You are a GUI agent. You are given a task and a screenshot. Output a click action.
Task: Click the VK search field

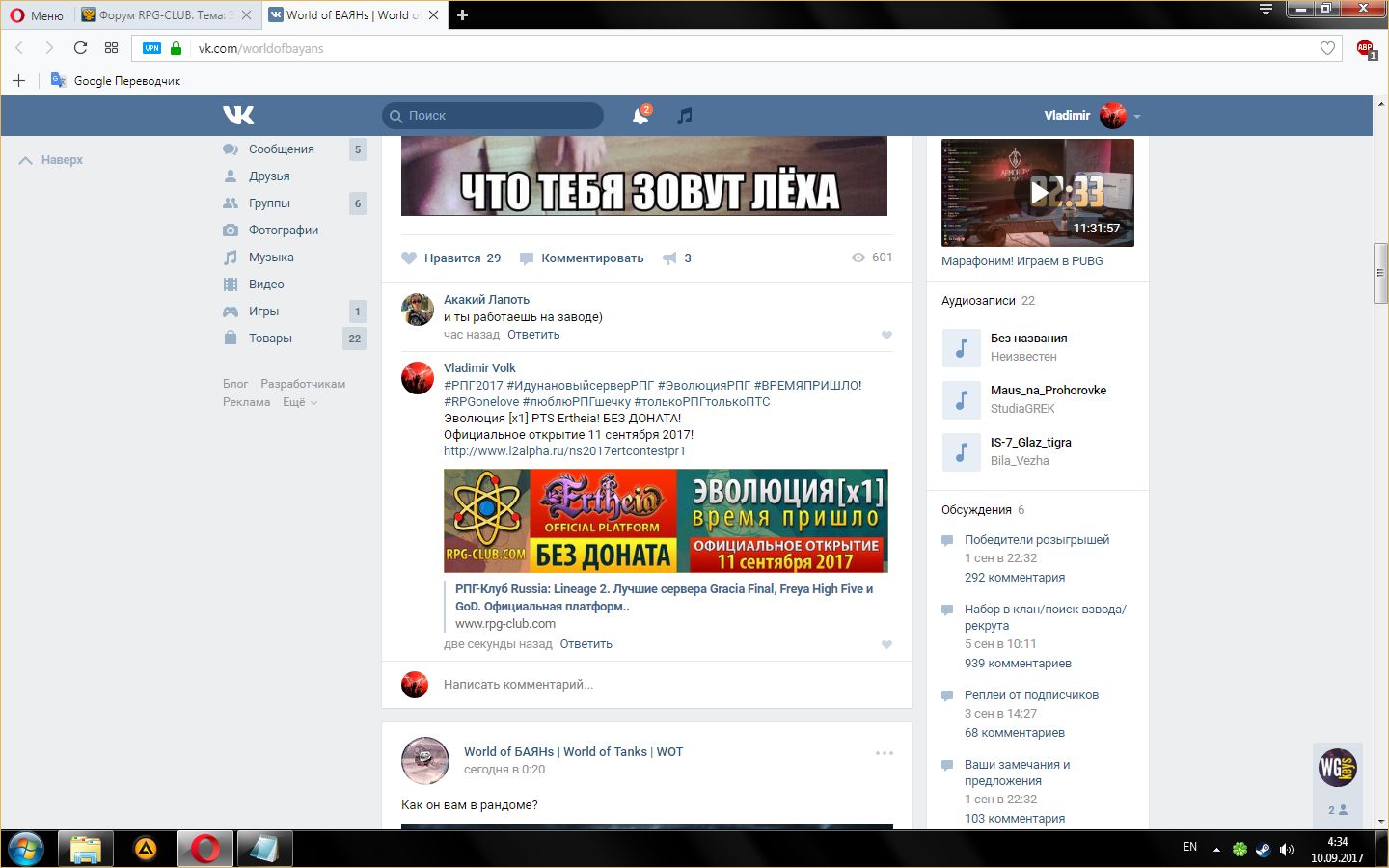coord(493,116)
